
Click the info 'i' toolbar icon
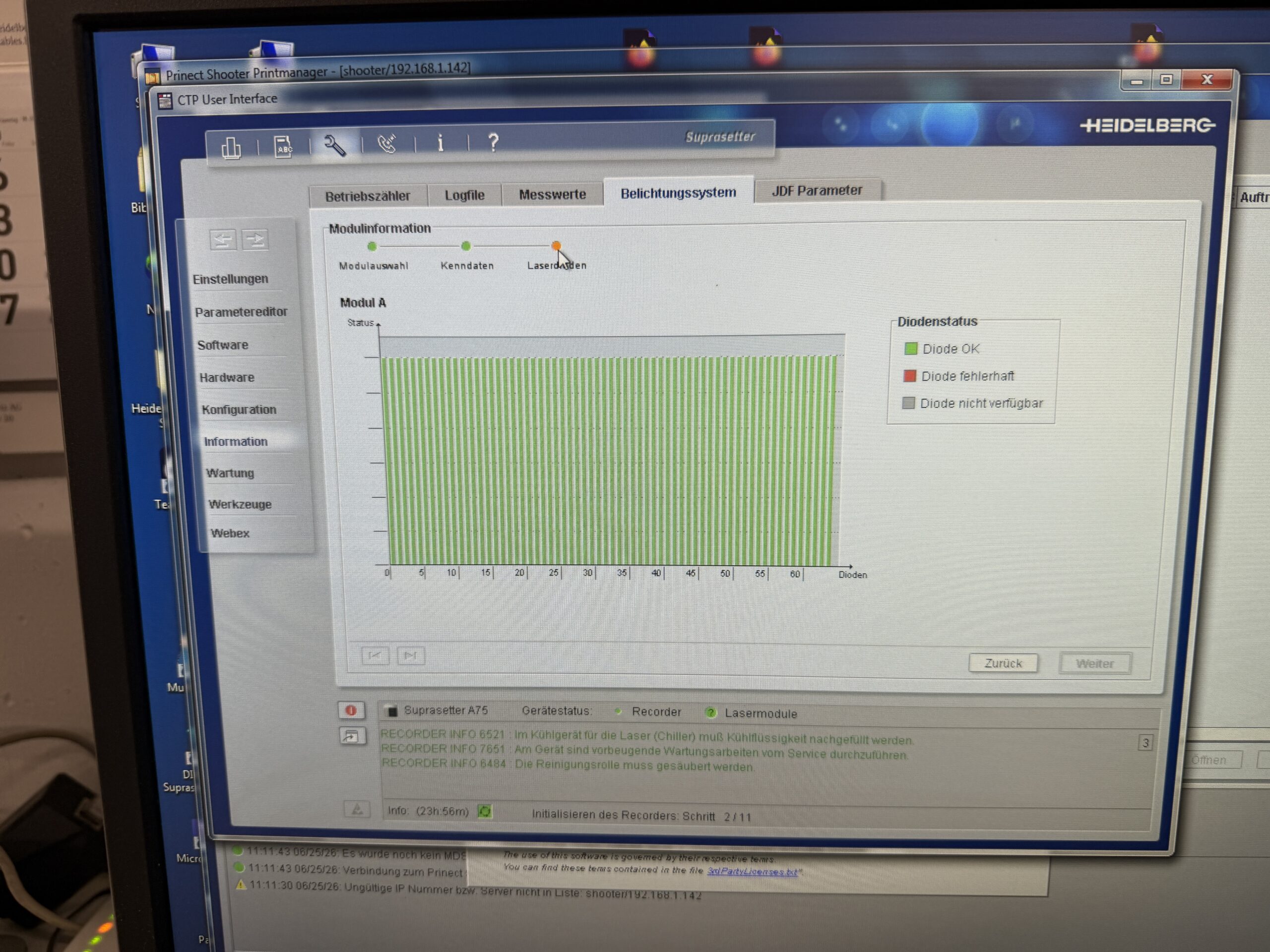(441, 142)
